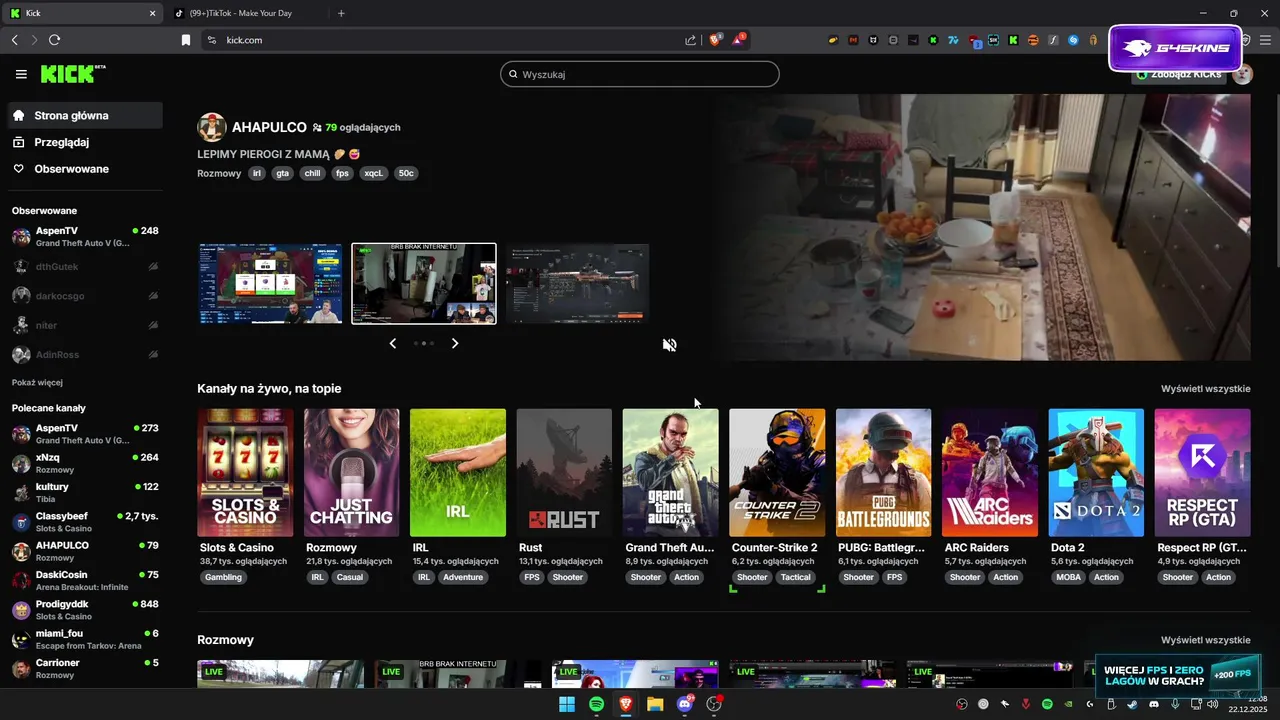1280x720 pixels.
Task: Open File Explorer from the taskbar
Action: click(655, 704)
